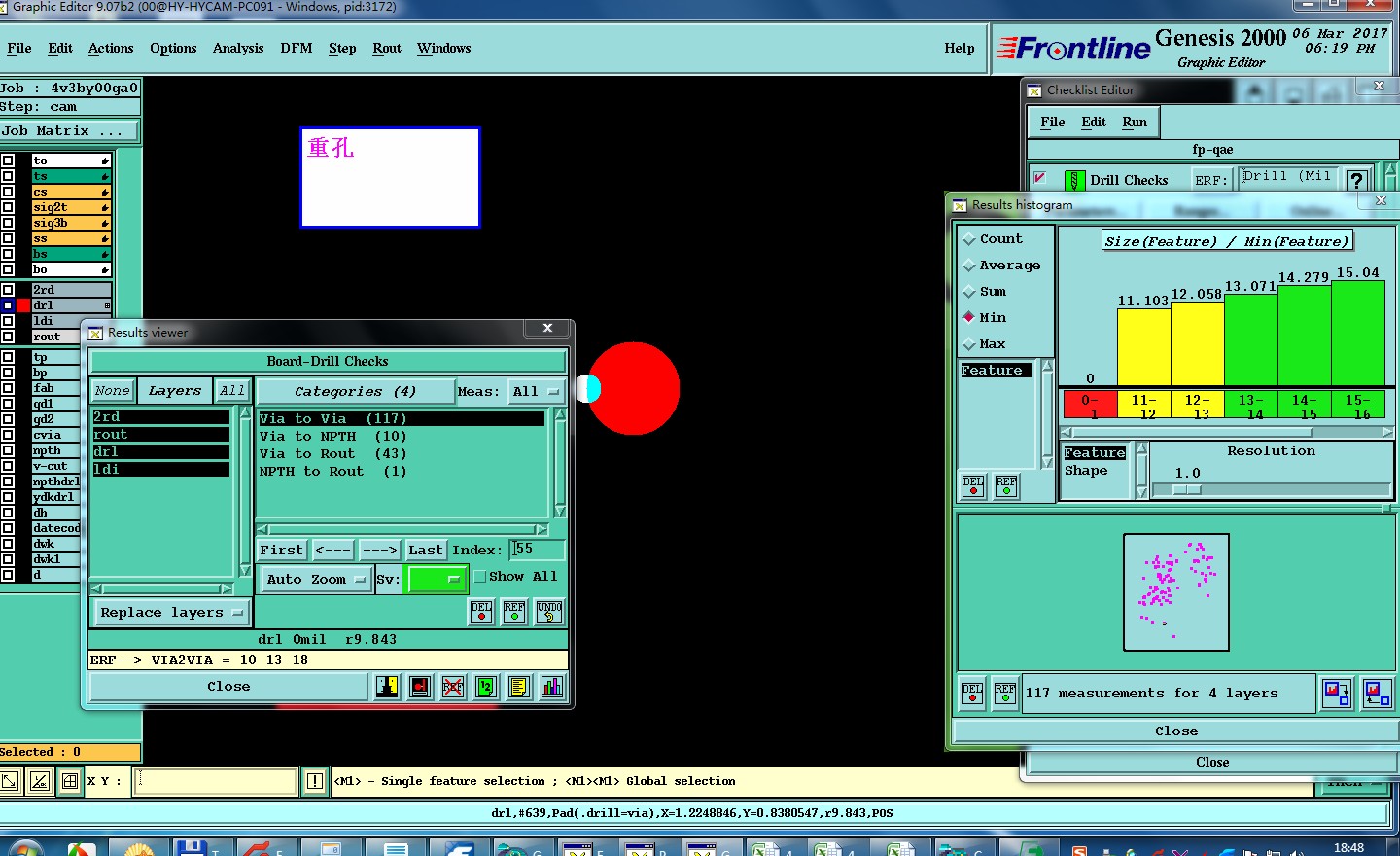Open the Replace layers dropdown
The image size is (1400, 856).
coord(171,613)
